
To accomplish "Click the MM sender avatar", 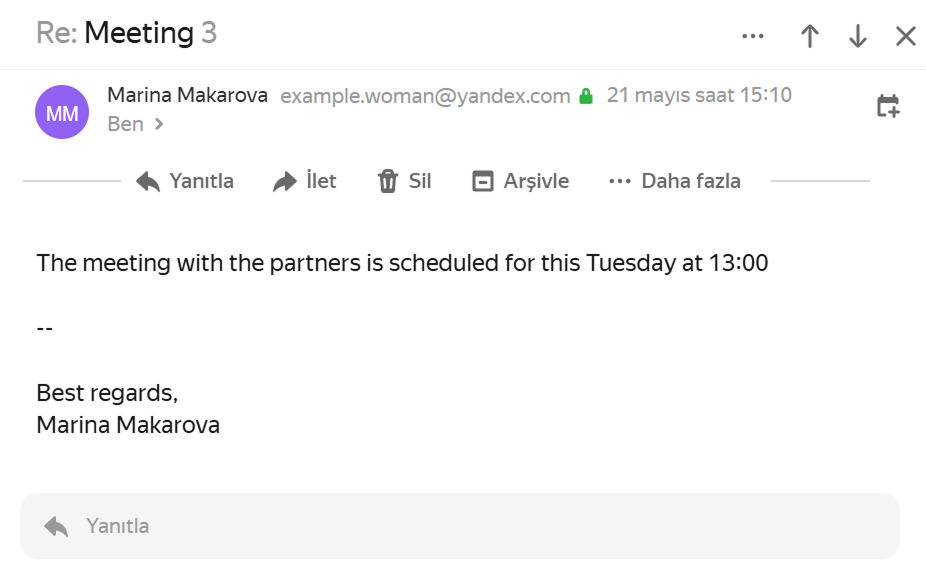I will pos(62,112).
